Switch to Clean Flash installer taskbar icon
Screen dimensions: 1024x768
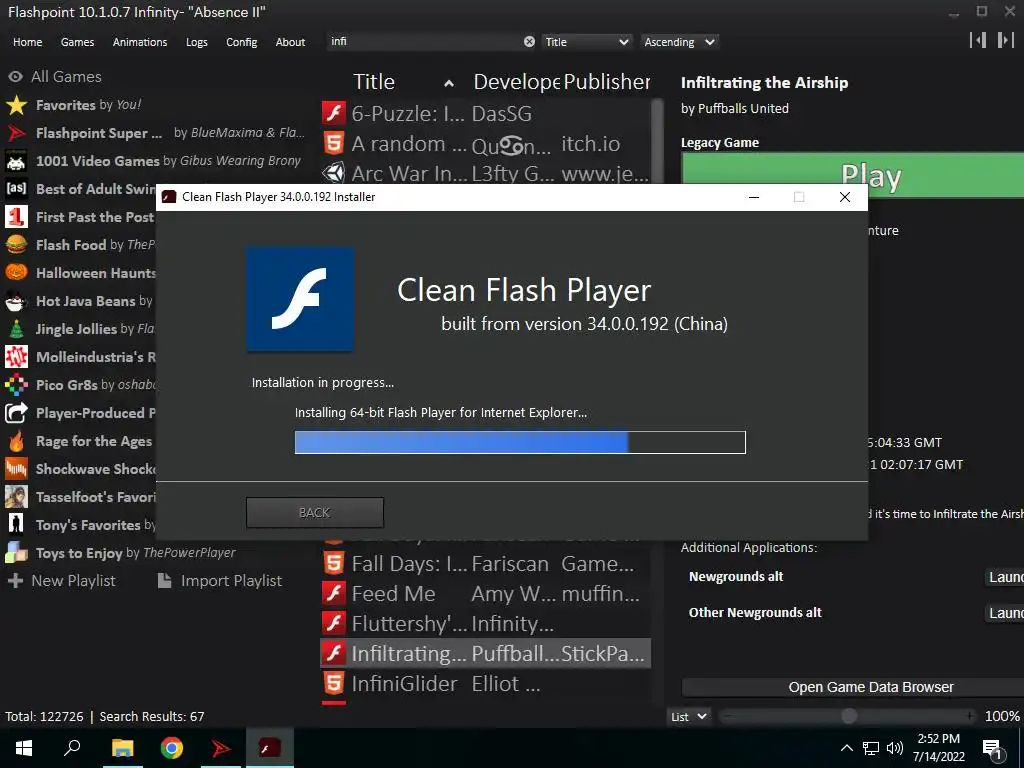coord(270,748)
